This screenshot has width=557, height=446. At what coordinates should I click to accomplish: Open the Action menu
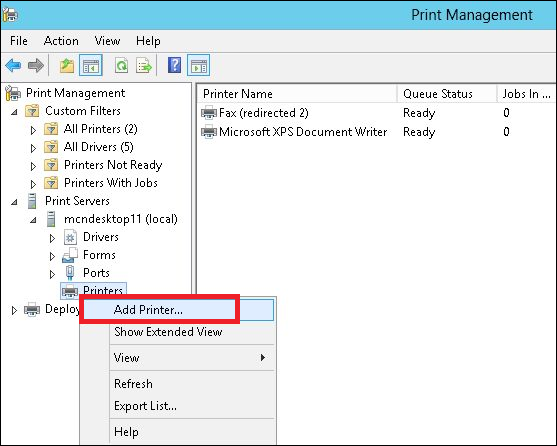point(61,41)
